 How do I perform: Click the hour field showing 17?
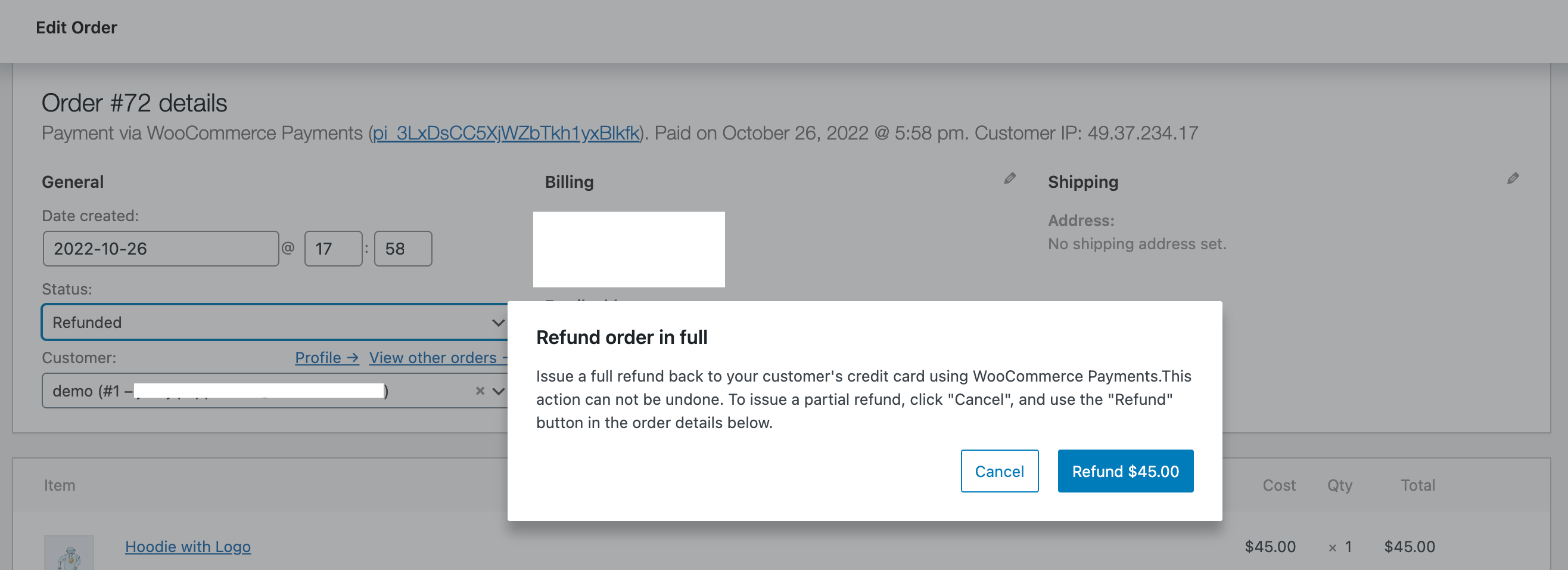(x=332, y=249)
